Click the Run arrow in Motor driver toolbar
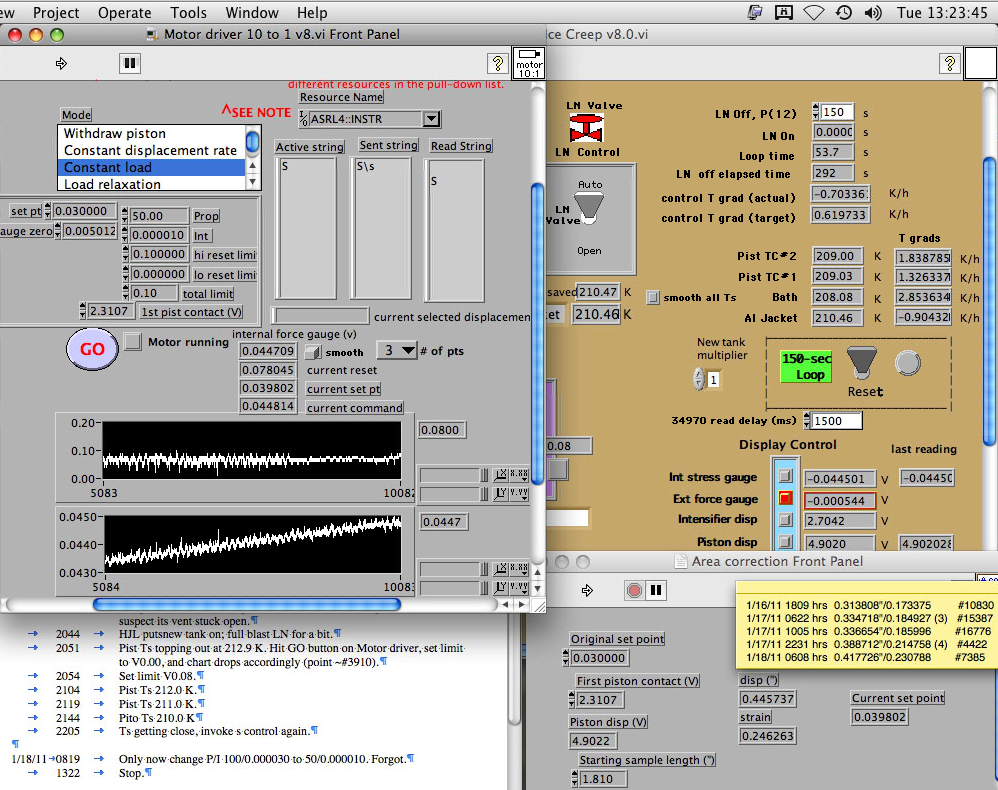This screenshot has height=790, width=998. [x=61, y=63]
